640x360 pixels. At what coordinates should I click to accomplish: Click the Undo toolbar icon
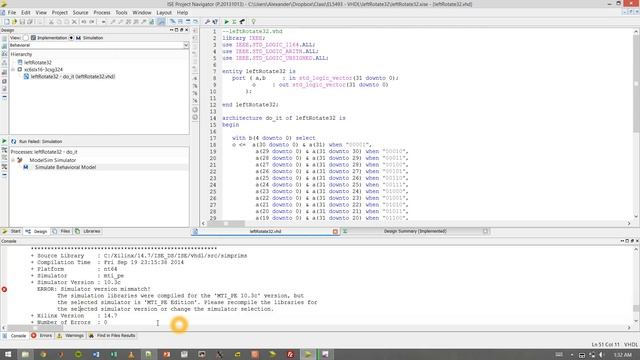84,22
